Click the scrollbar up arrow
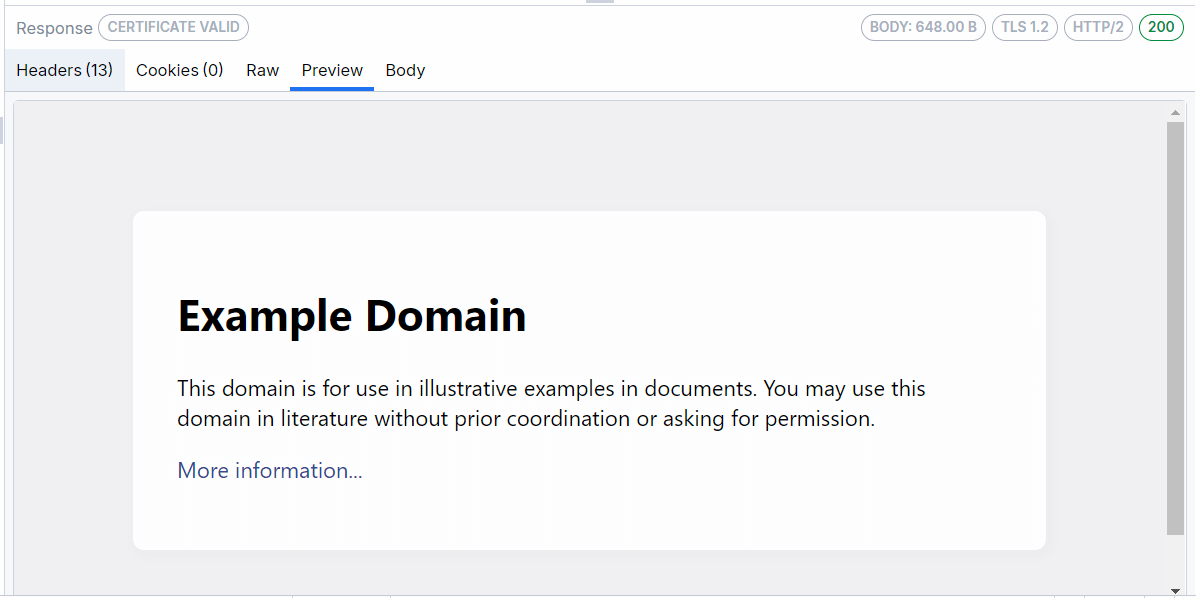This screenshot has height=598, width=1196. click(x=1175, y=110)
